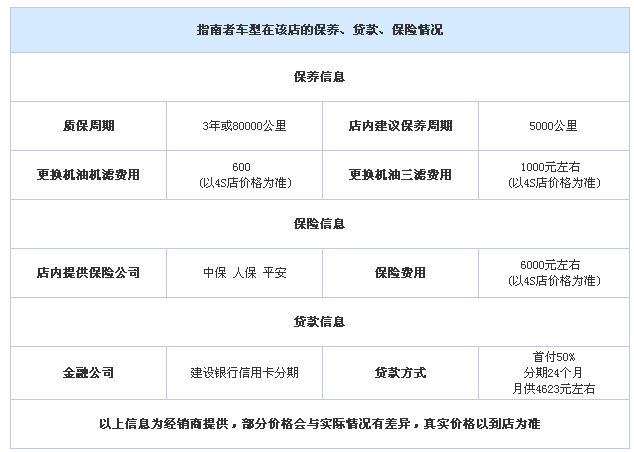This screenshot has width=634, height=452.
Task: Select the 首付50% text
Action: coord(554,357)
